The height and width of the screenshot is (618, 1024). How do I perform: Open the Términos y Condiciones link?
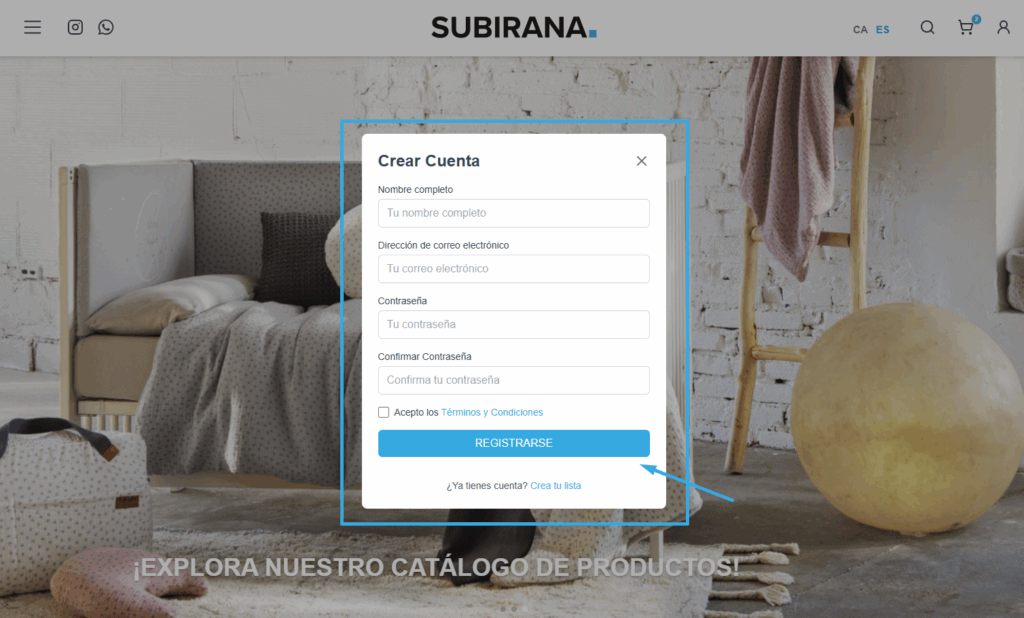coord(492,412)
